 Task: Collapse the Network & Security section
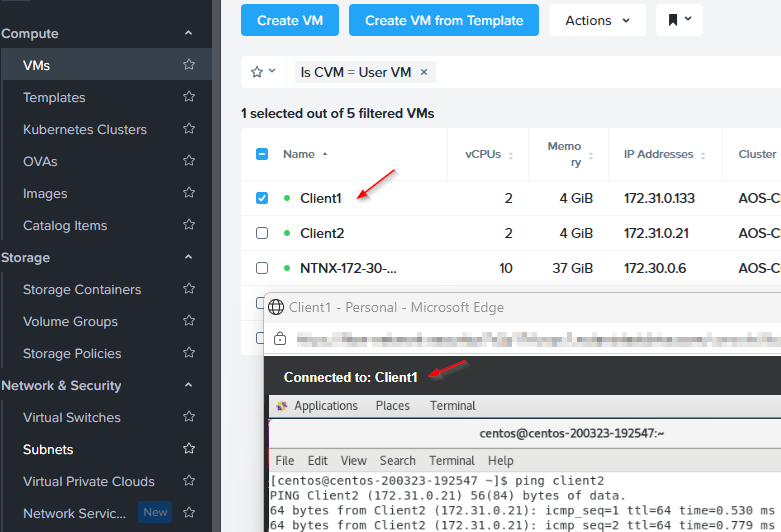(188, 385)
